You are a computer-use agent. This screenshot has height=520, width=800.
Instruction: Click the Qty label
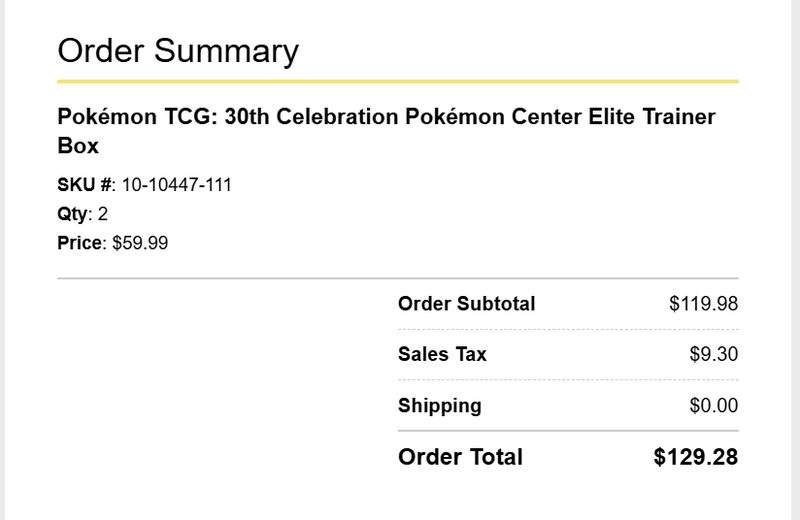tap(72, 214)
